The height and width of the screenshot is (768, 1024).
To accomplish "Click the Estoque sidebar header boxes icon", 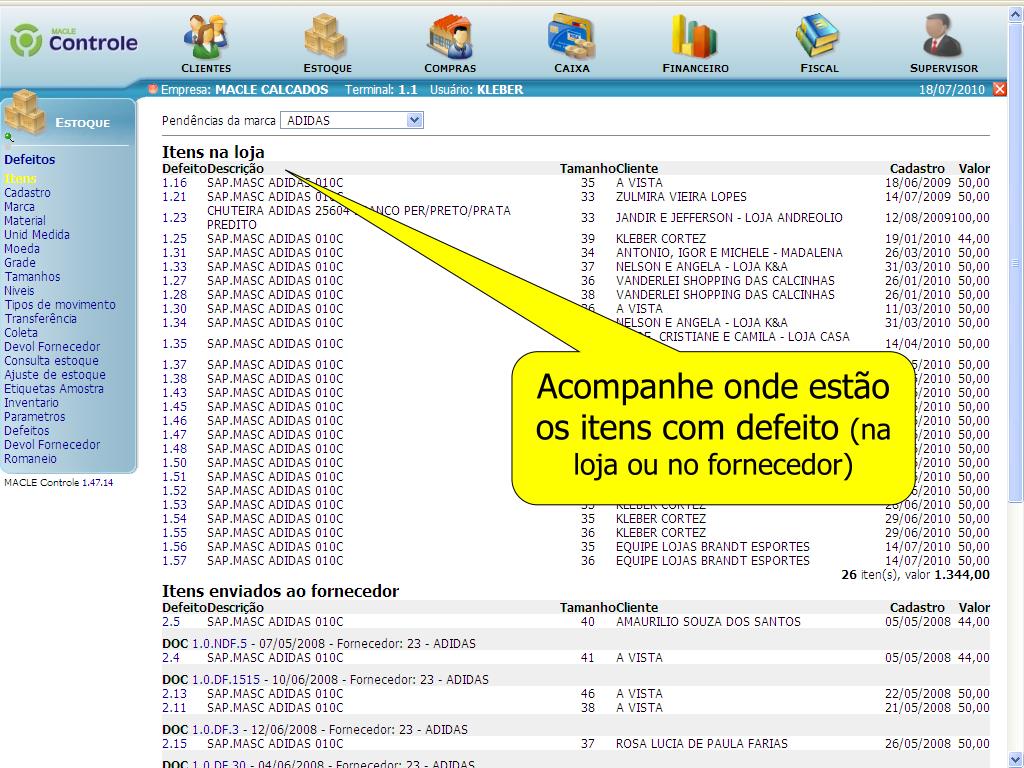I will (25, 112).
